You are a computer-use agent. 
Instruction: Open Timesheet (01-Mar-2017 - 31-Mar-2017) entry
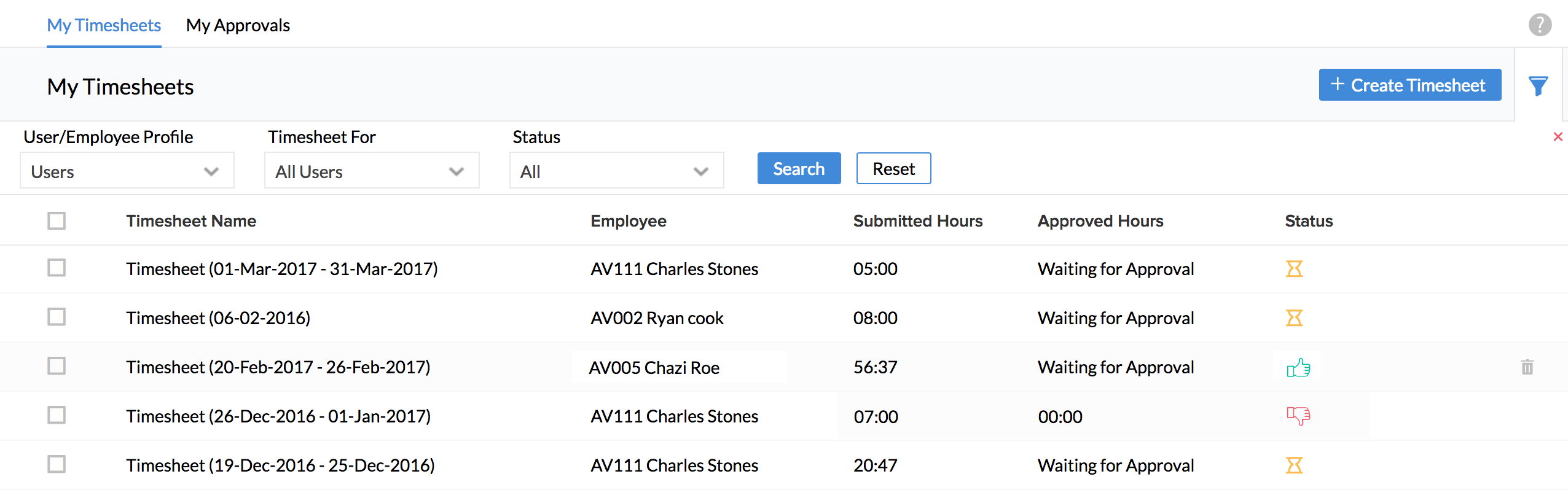tap(281, 269)
